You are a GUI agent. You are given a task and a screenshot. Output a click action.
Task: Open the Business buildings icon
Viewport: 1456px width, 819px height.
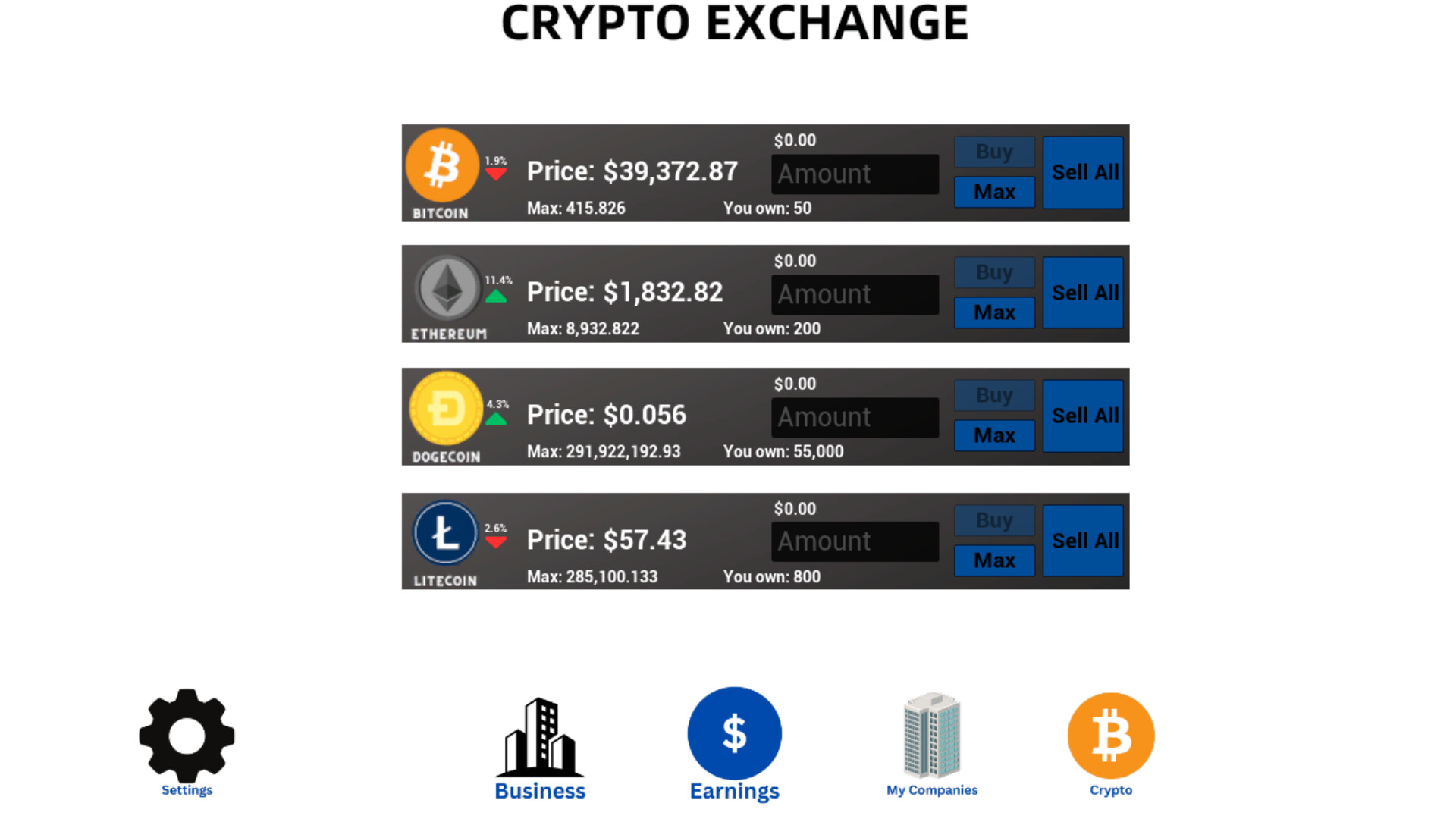(540, 738)
